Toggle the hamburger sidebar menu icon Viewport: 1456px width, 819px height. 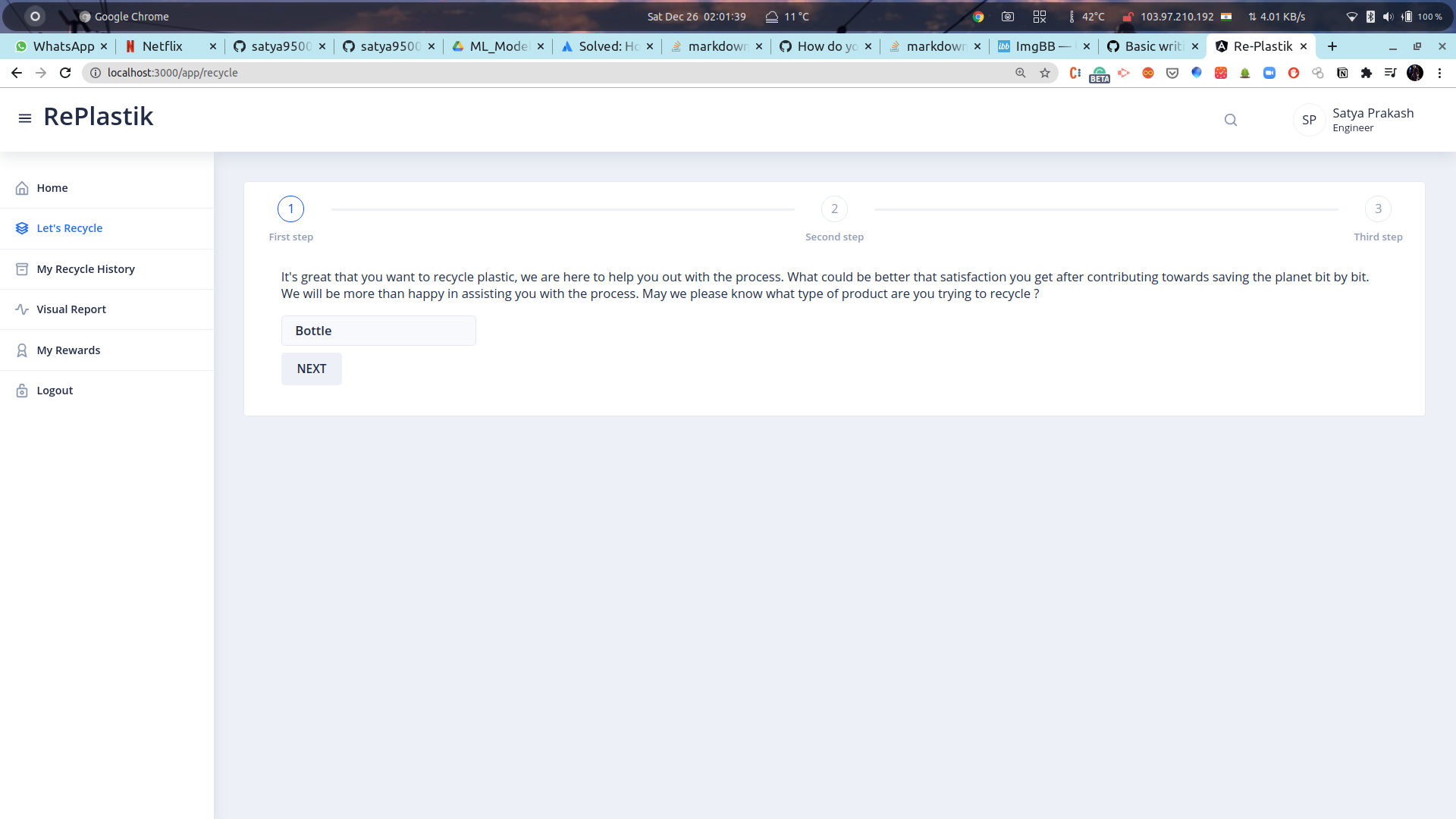(x=25, y=118)
